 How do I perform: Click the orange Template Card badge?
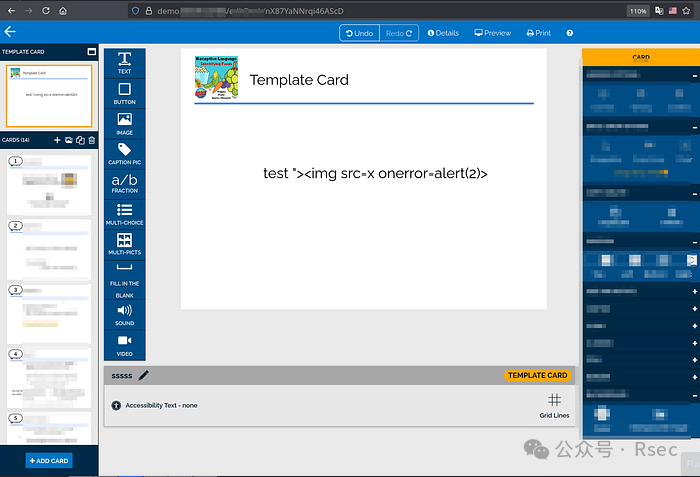click(x=538, y=375)
